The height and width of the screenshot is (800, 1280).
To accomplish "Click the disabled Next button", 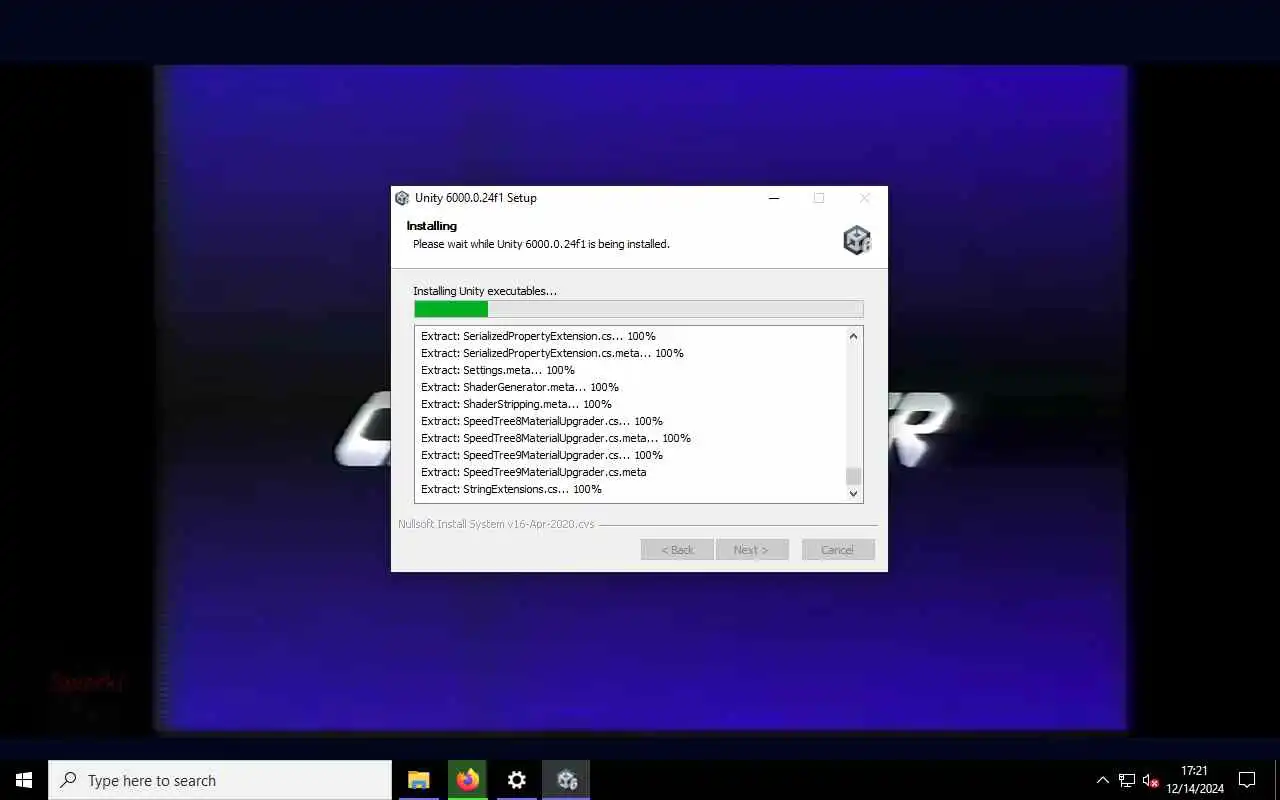I will 752,550.
